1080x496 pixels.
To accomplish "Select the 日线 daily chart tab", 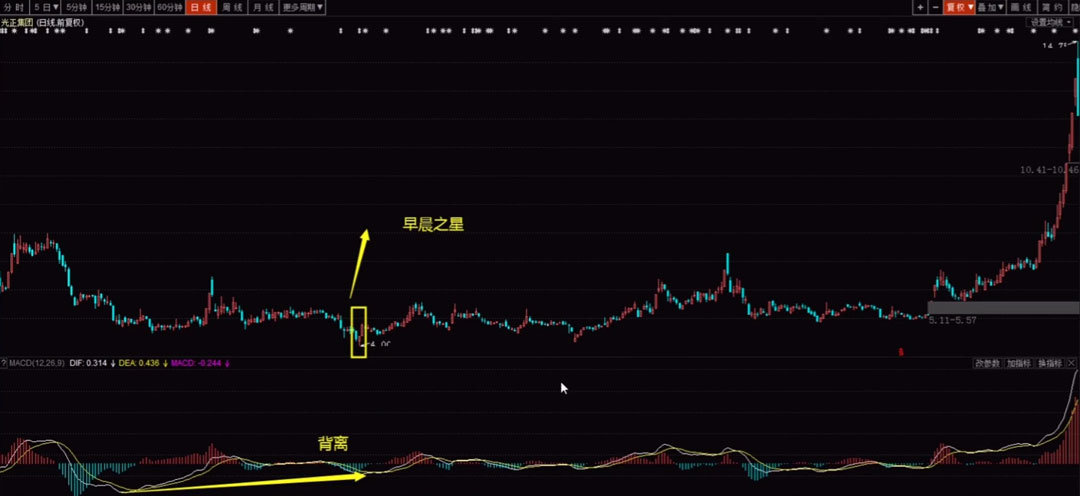I will (x=200, y=8).
